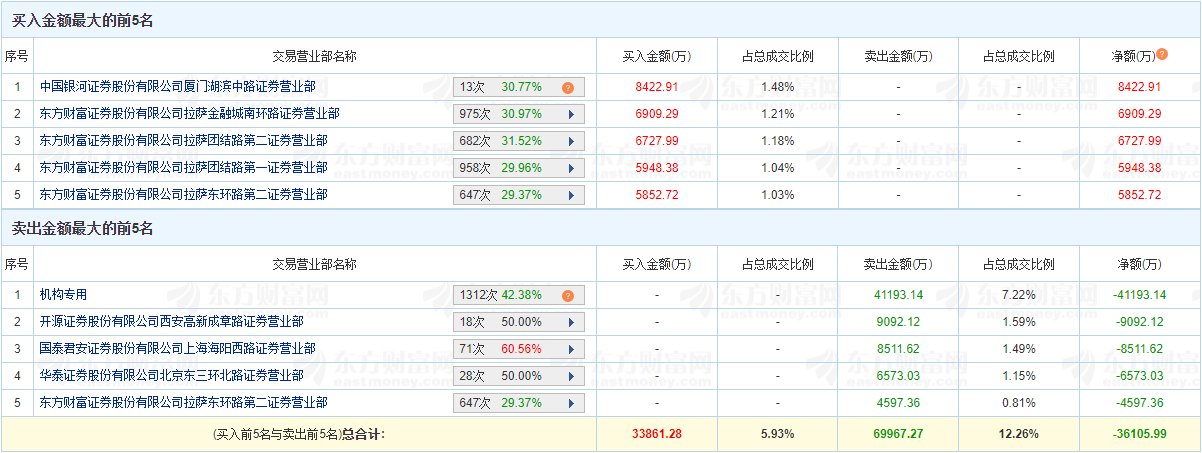
Task: Click the 1312次 42.38% statistics box
Action: 518,296
